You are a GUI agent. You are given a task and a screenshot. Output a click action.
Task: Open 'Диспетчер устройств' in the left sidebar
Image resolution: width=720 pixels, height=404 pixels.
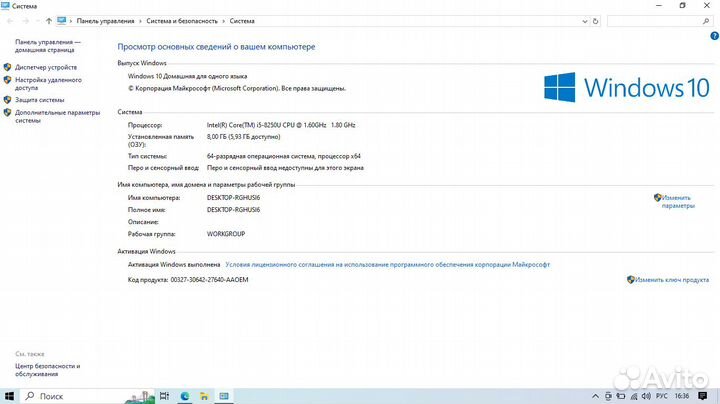[x=45, y=67]
